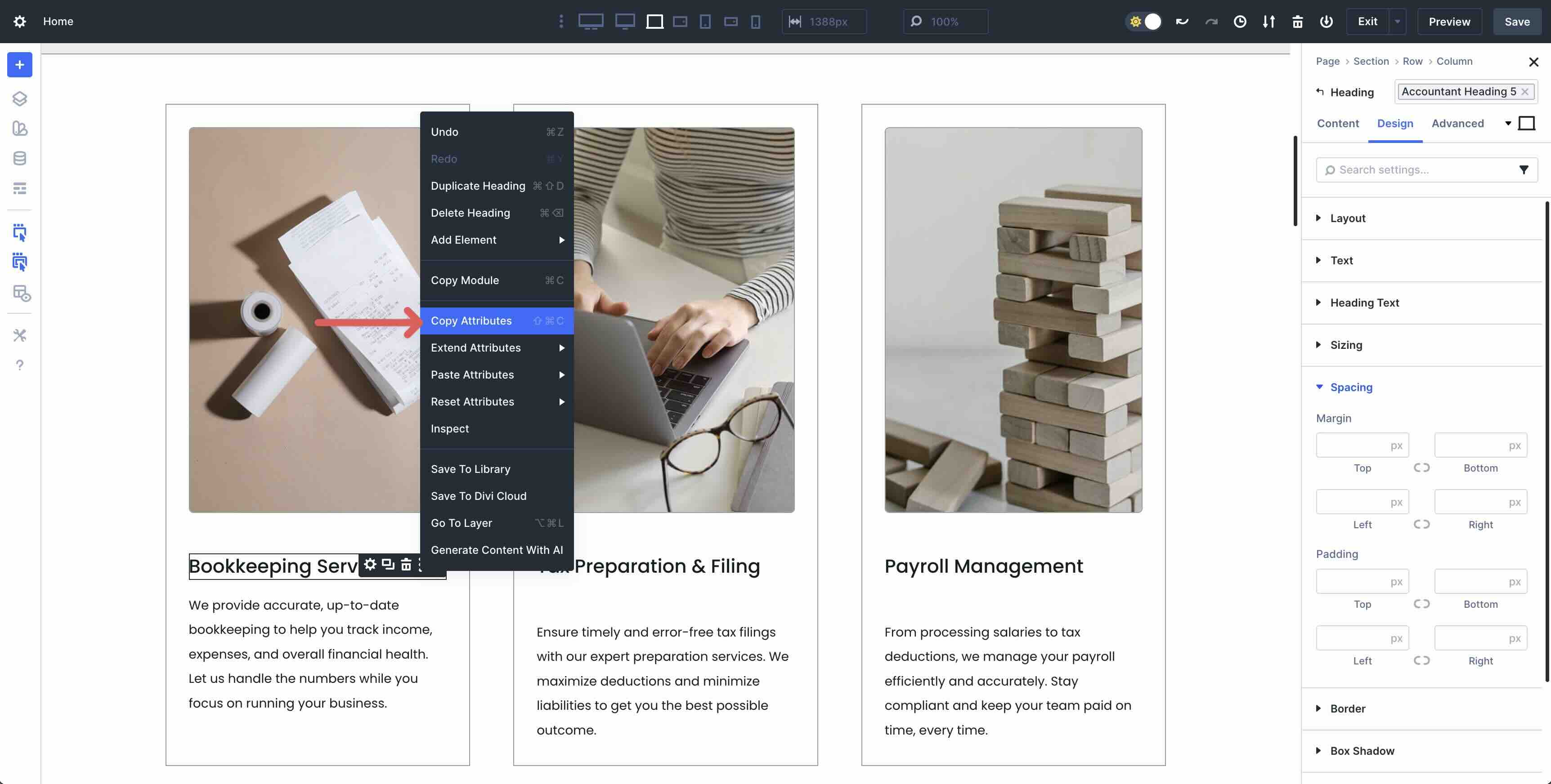Open the help question mark icon
This screenshot has height=784, width=1551.
click(19, 365)
